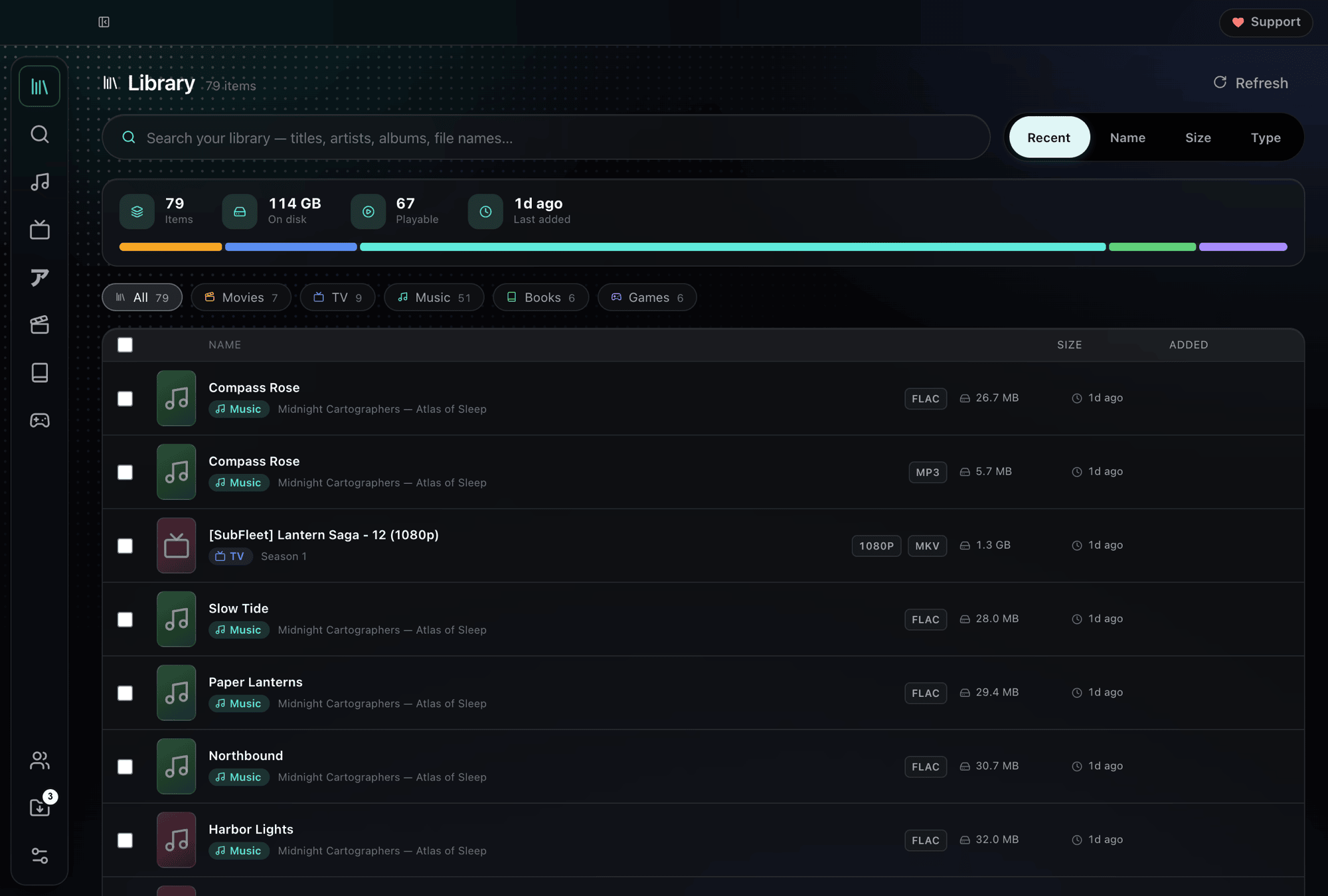The width and height of the screenshot is (1328, 896).
Task: Open the Harbor Lights track artwork
Action: (x=176, y=840)
